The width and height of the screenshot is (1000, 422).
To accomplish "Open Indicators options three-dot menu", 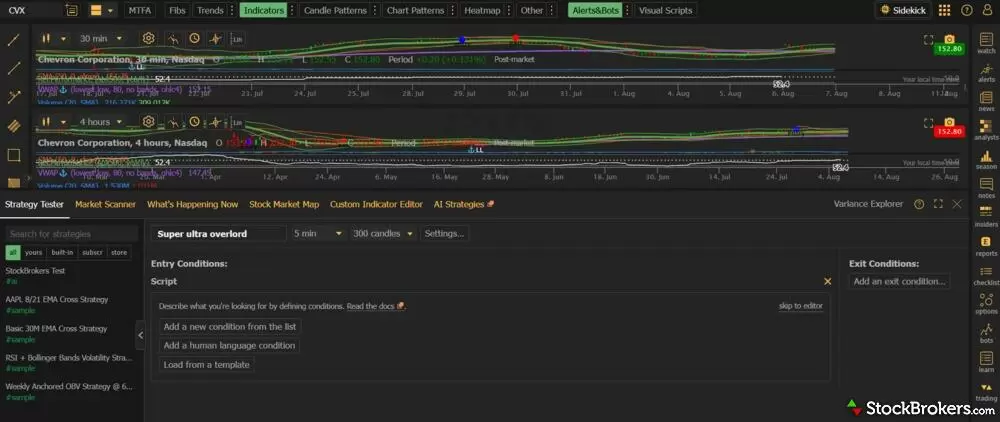I will coord(292,10).
